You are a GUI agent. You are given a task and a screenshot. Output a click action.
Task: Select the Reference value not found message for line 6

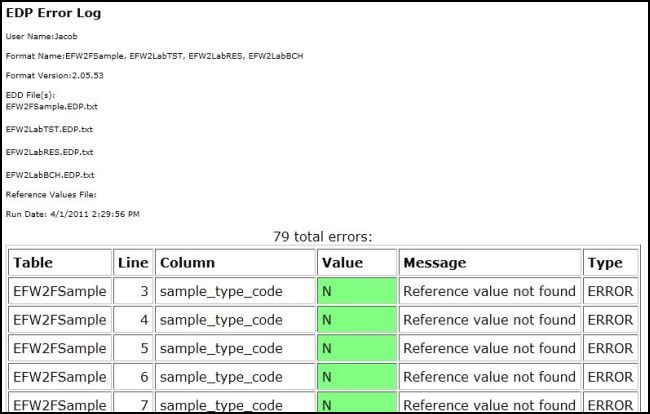[x=489, y=378]
